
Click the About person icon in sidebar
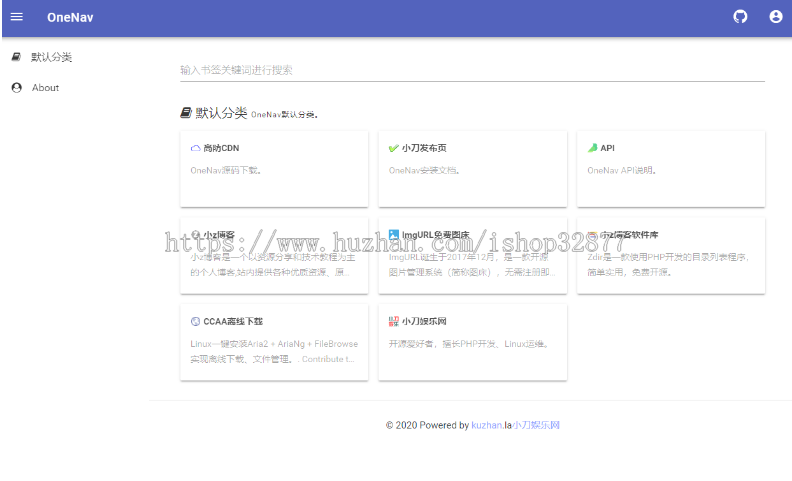click(17, 88)
